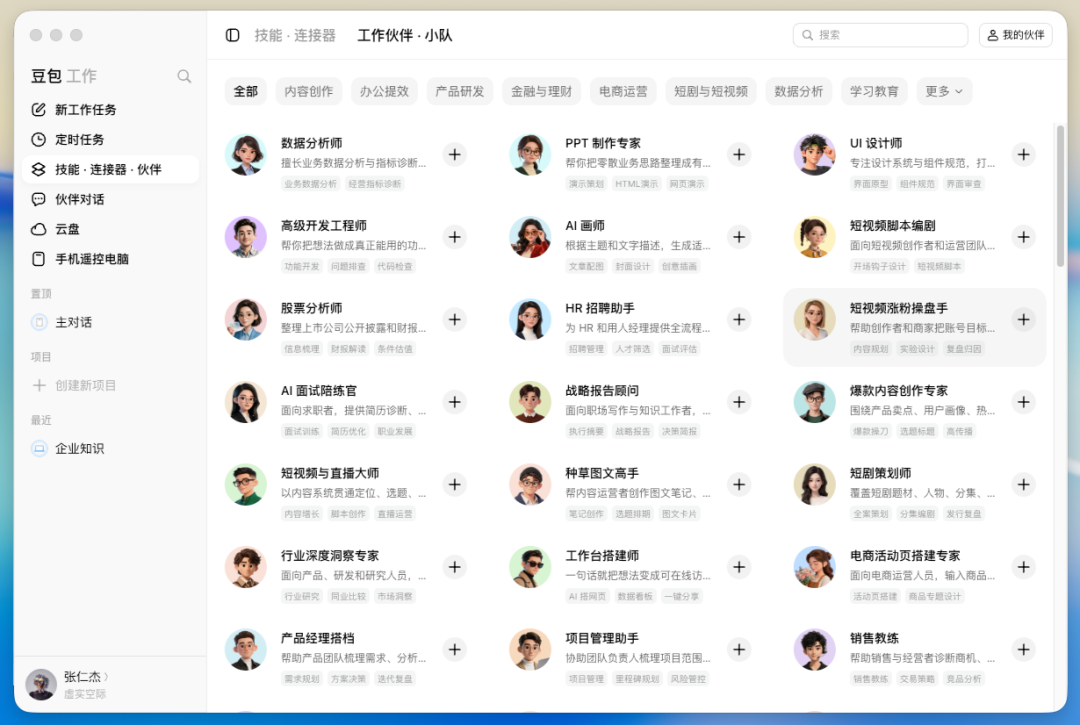Expand 张仁杰 account chevron
The image size is (1080, 725).
106,677
